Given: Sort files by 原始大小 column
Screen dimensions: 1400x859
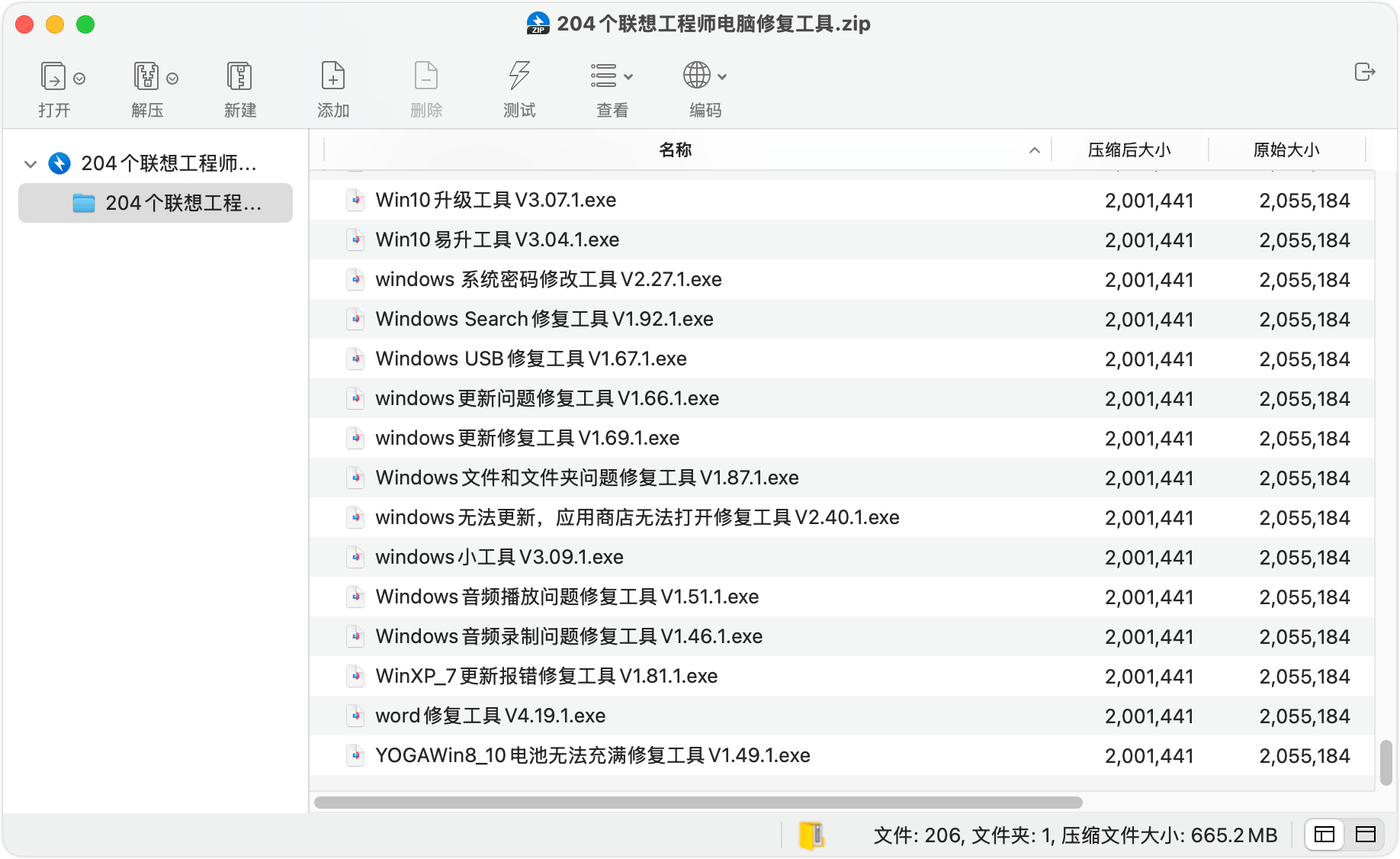Looking at the screenshot, I should tap(1286, 150).
